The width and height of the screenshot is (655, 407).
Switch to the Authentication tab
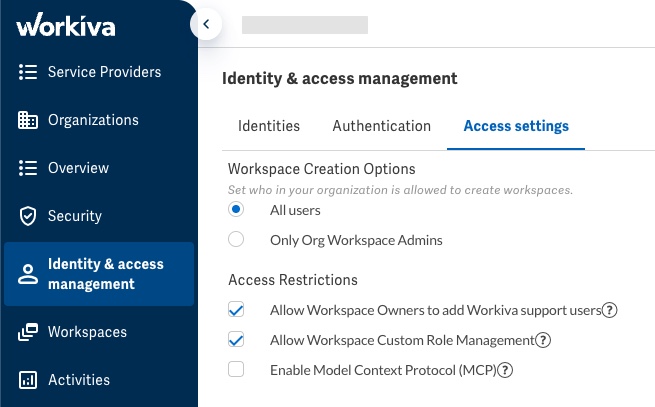(381, 126)
